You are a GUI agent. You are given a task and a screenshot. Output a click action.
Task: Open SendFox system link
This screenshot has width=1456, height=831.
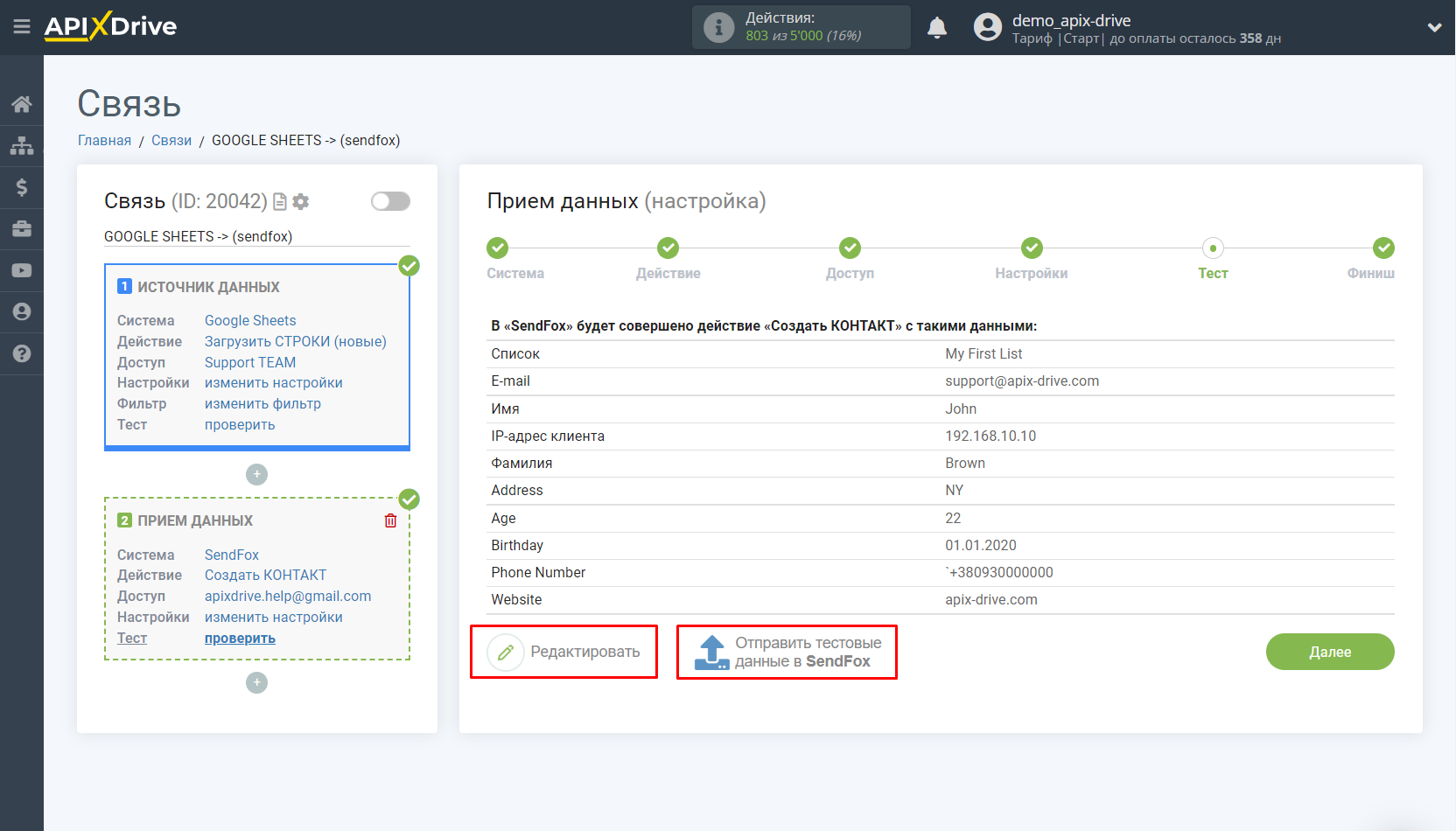[x=232, y=555]
